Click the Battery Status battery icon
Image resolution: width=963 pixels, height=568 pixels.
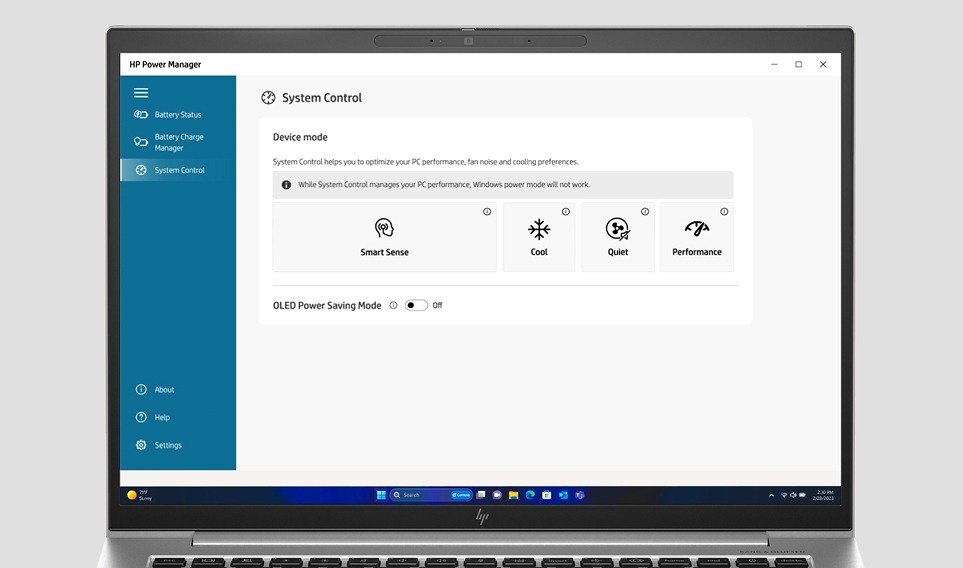141,114
